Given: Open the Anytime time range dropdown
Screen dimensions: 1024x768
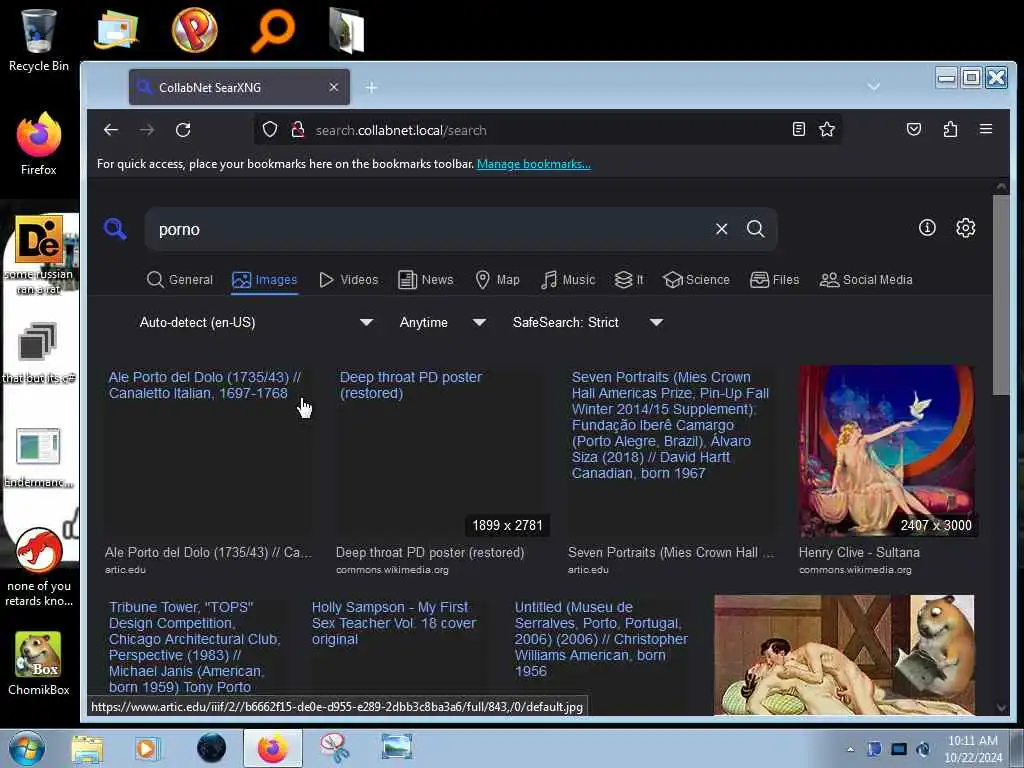Looking at the screenshot, I should (x=442, y=323).
